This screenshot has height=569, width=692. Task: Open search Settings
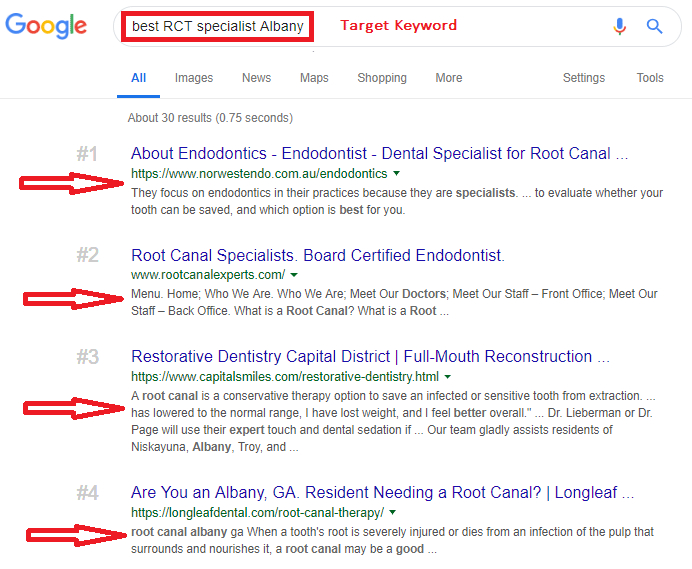coord(584,78)
